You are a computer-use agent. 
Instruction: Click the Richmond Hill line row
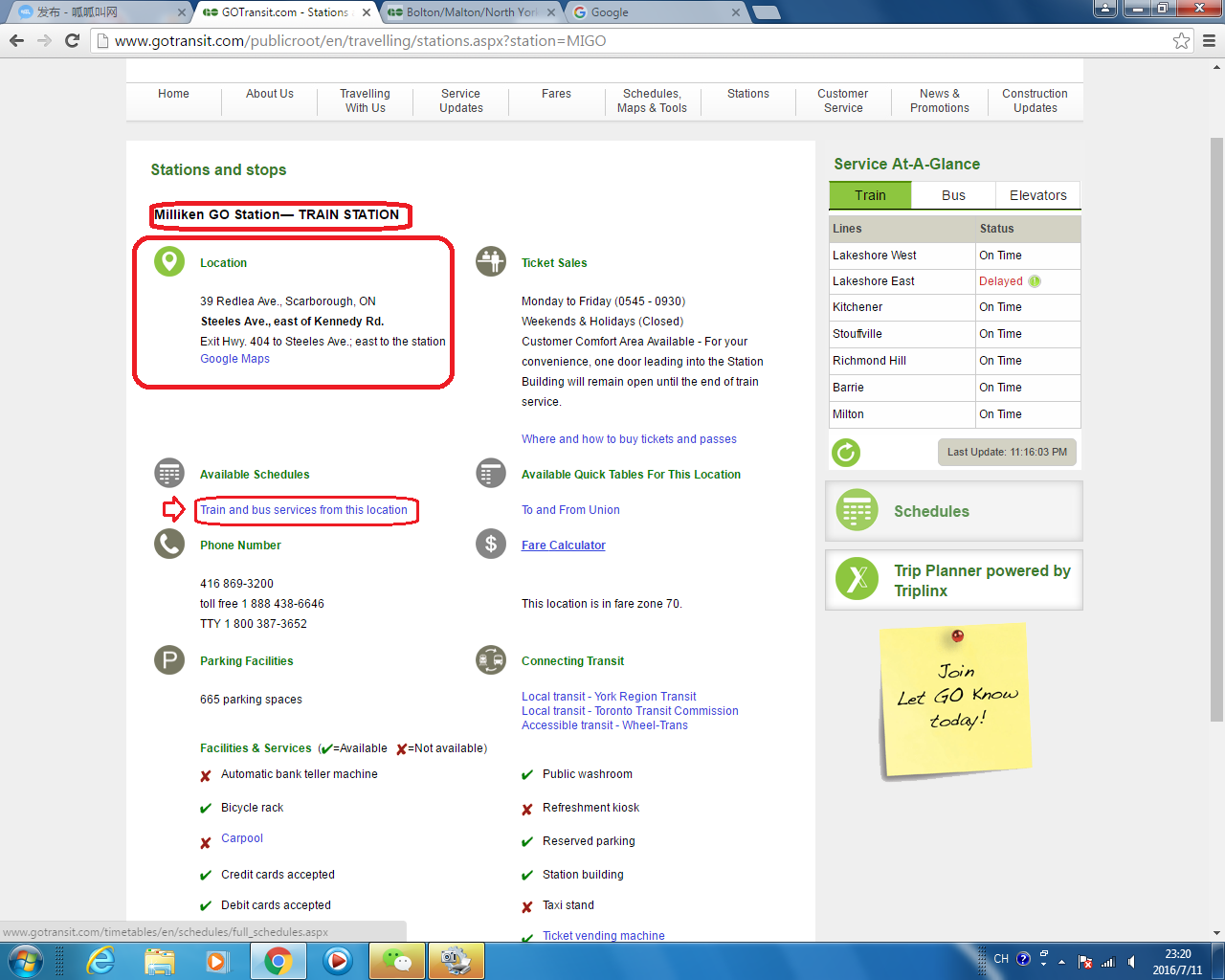[954, 361]
